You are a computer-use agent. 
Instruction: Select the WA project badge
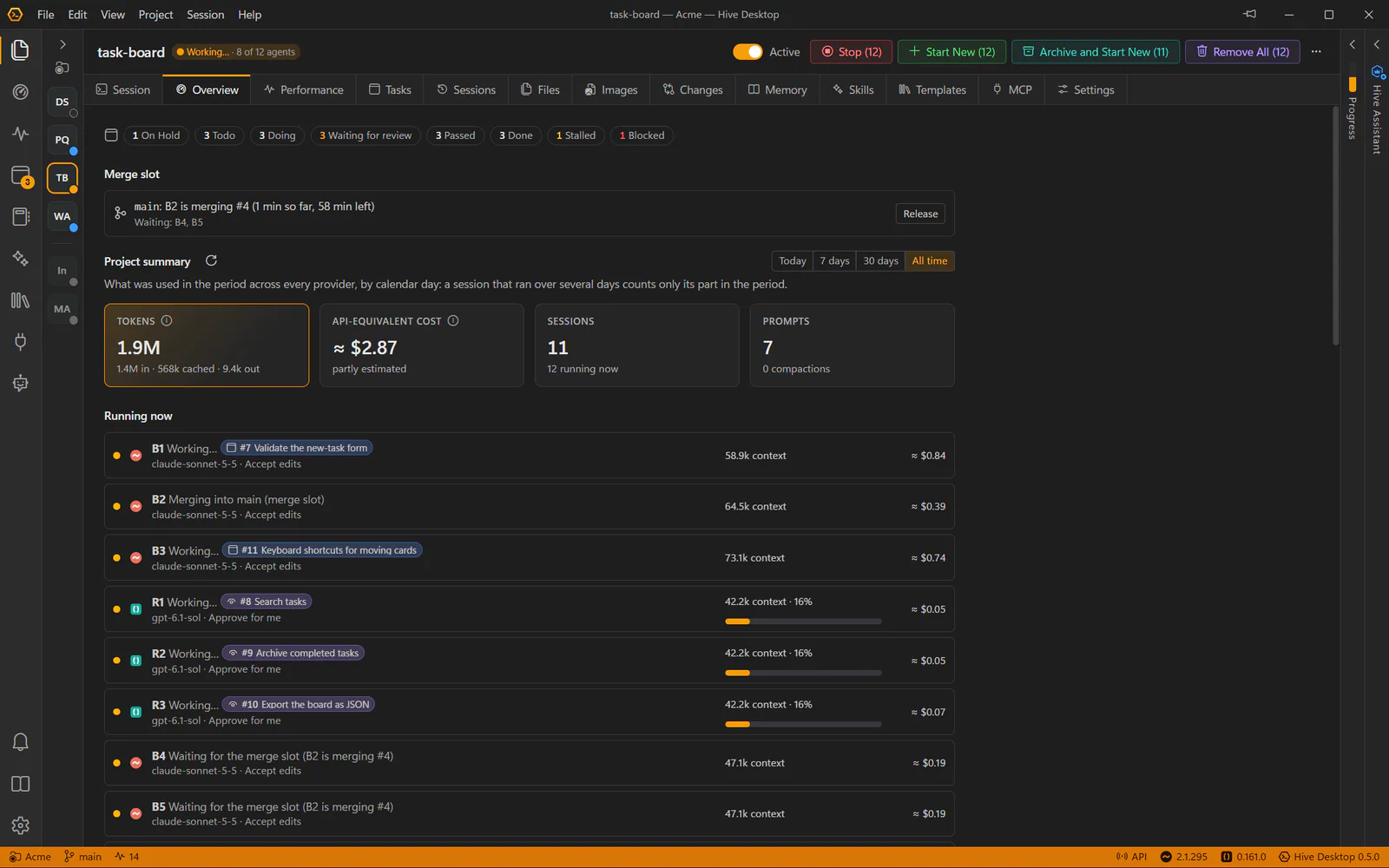point(63,216)
